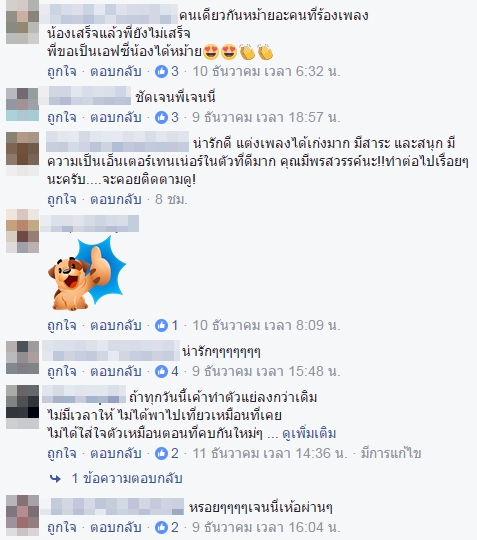Open the มีการแก้ไข edit history link
The image size is (477, 540).
pyautogui.click(x=391, y=453)
